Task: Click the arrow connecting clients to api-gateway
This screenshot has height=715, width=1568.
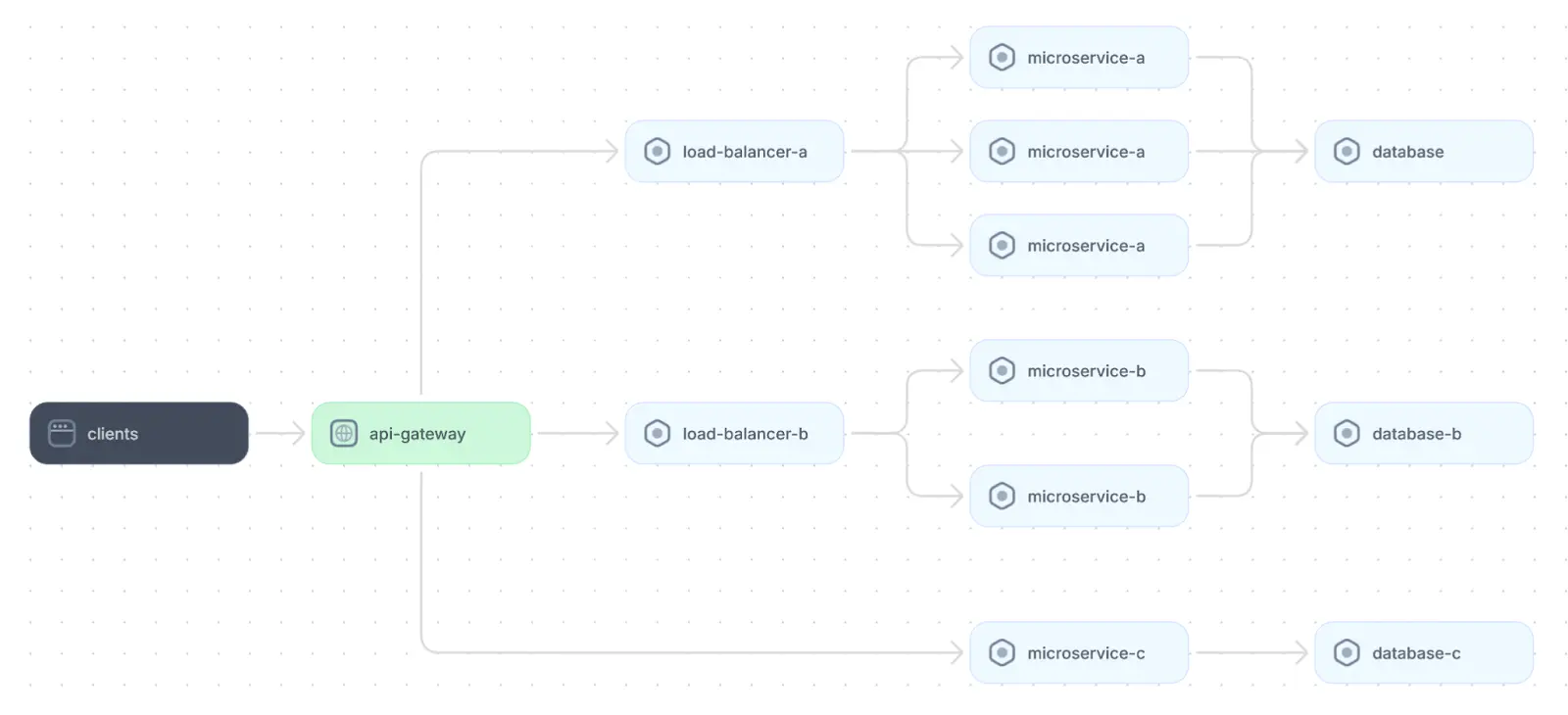Action: coord(280,433)
